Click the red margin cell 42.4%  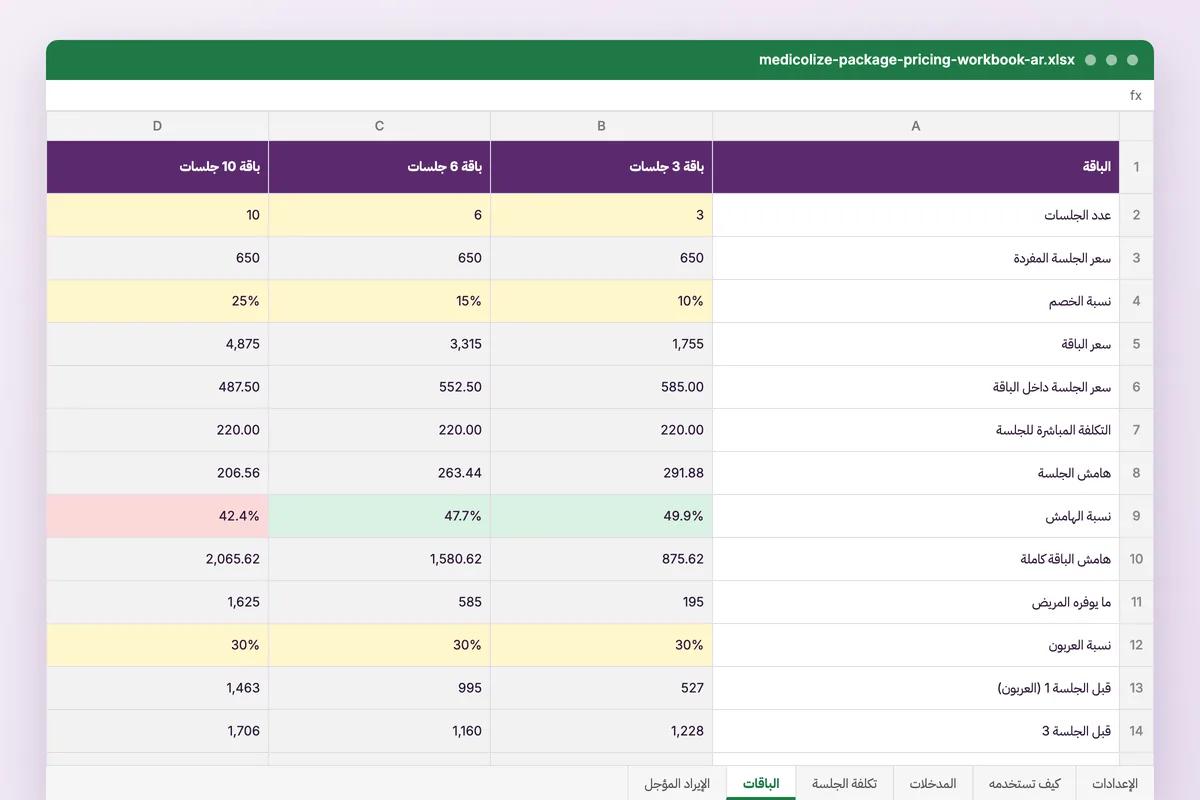pos(158,516)
